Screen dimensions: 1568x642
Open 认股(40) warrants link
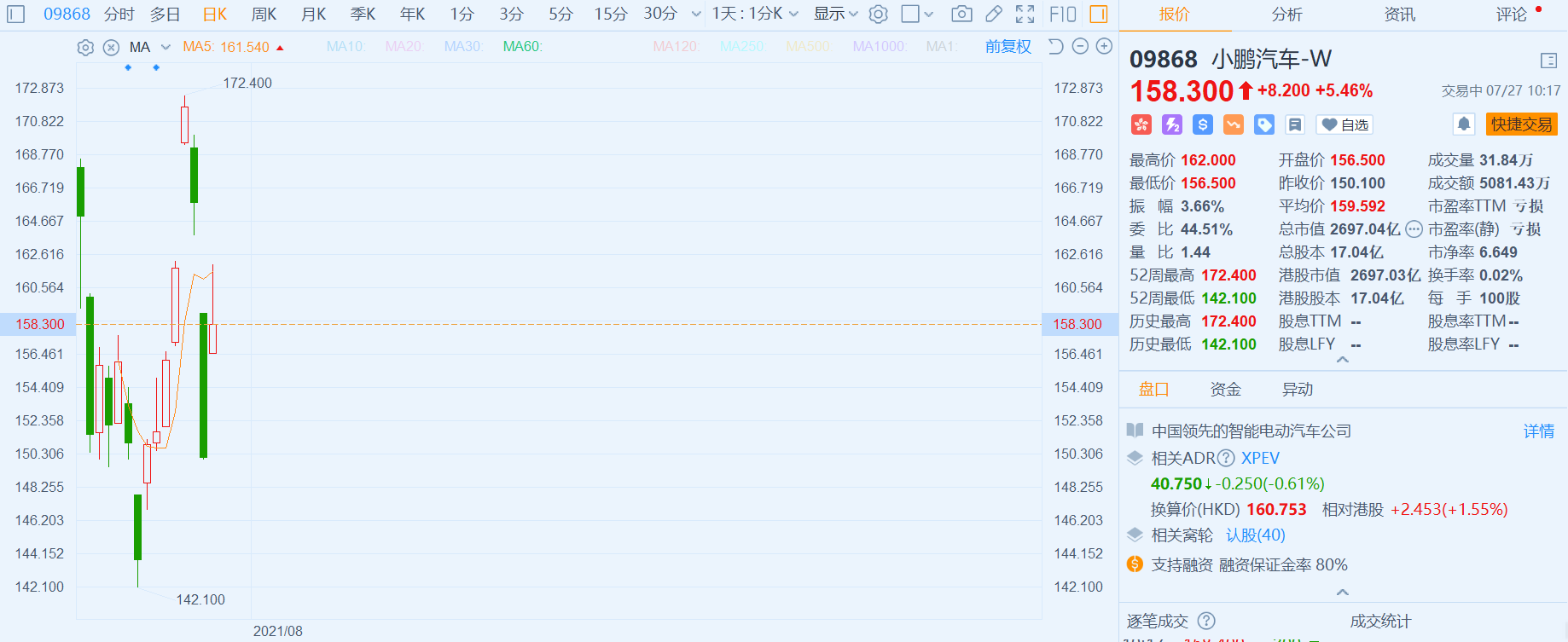coord(1256,535)
